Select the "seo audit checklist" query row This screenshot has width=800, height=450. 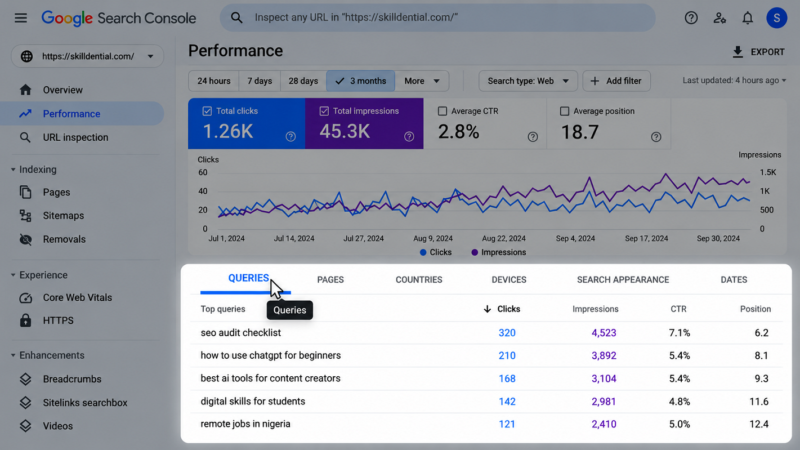(x=486, y=333)
